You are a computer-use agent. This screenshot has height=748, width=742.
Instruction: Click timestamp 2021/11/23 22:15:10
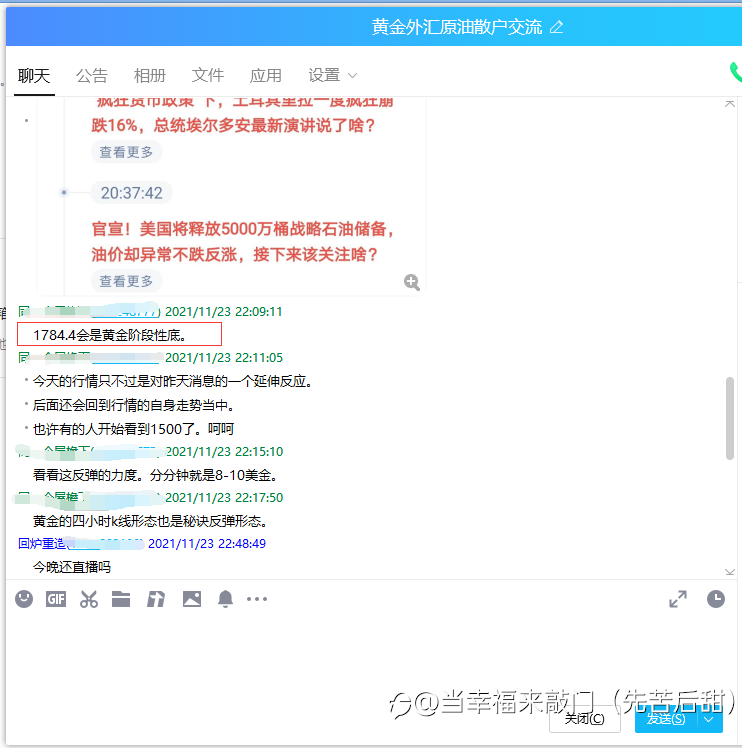(224, 451)
